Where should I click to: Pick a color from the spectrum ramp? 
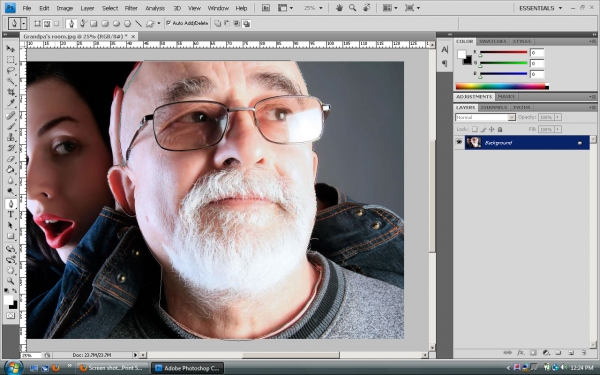pyautogui.click(x=502, y=86)
